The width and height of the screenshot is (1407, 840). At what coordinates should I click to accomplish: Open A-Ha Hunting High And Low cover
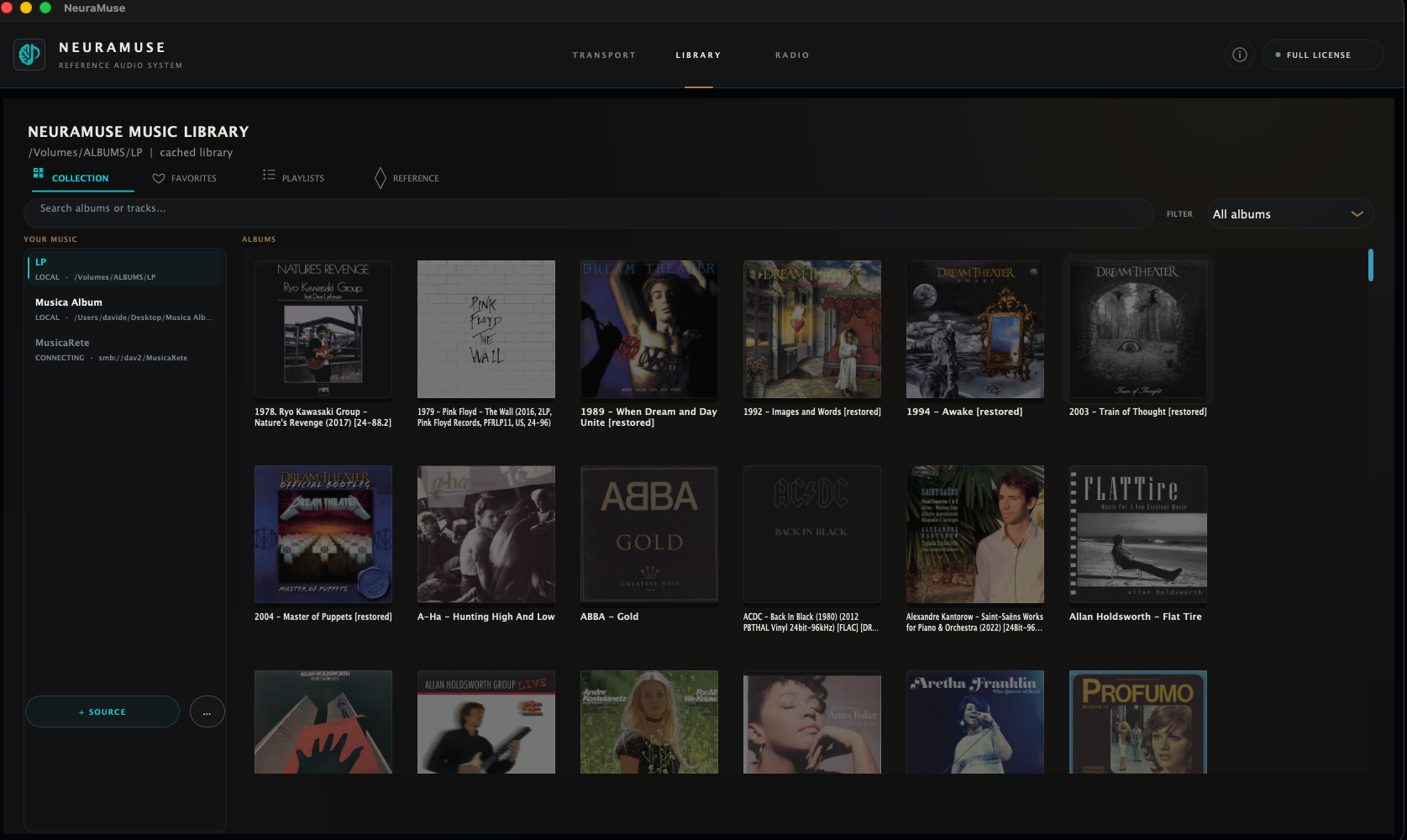point(486,534)
